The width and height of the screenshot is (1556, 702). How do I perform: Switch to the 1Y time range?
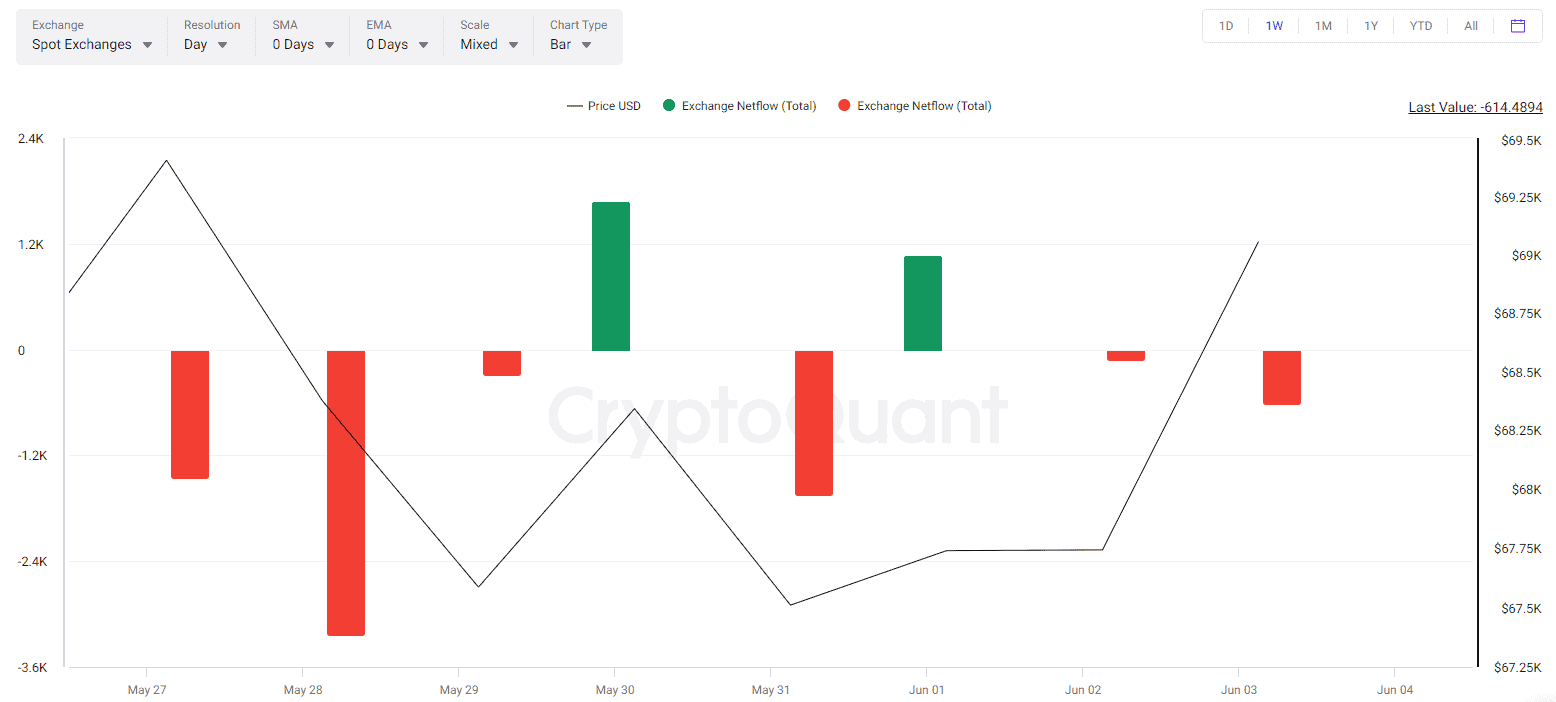coord(1371,26)
